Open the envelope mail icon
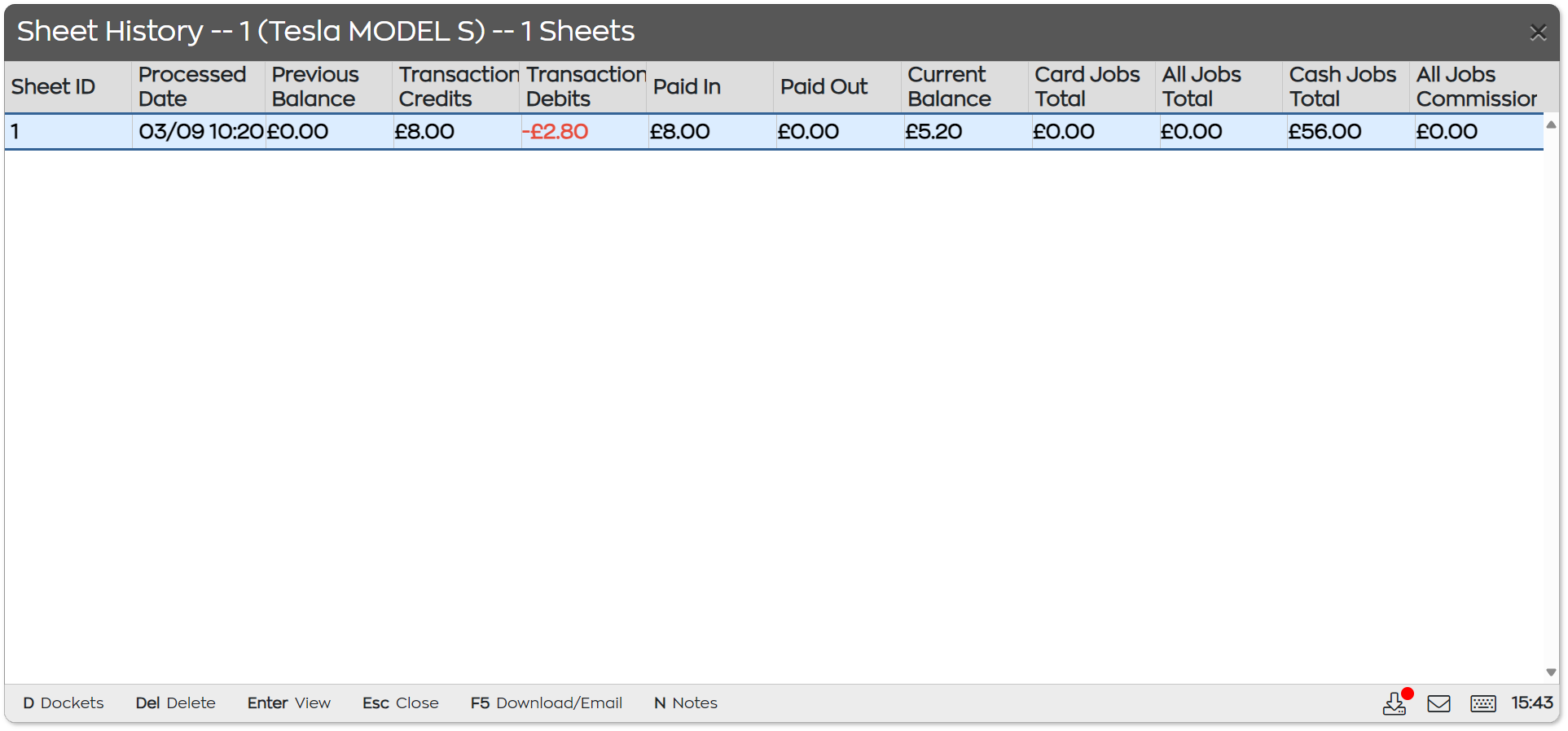Image resolution: width=1568 pixels, height=731 pixels. [1439, 703]
